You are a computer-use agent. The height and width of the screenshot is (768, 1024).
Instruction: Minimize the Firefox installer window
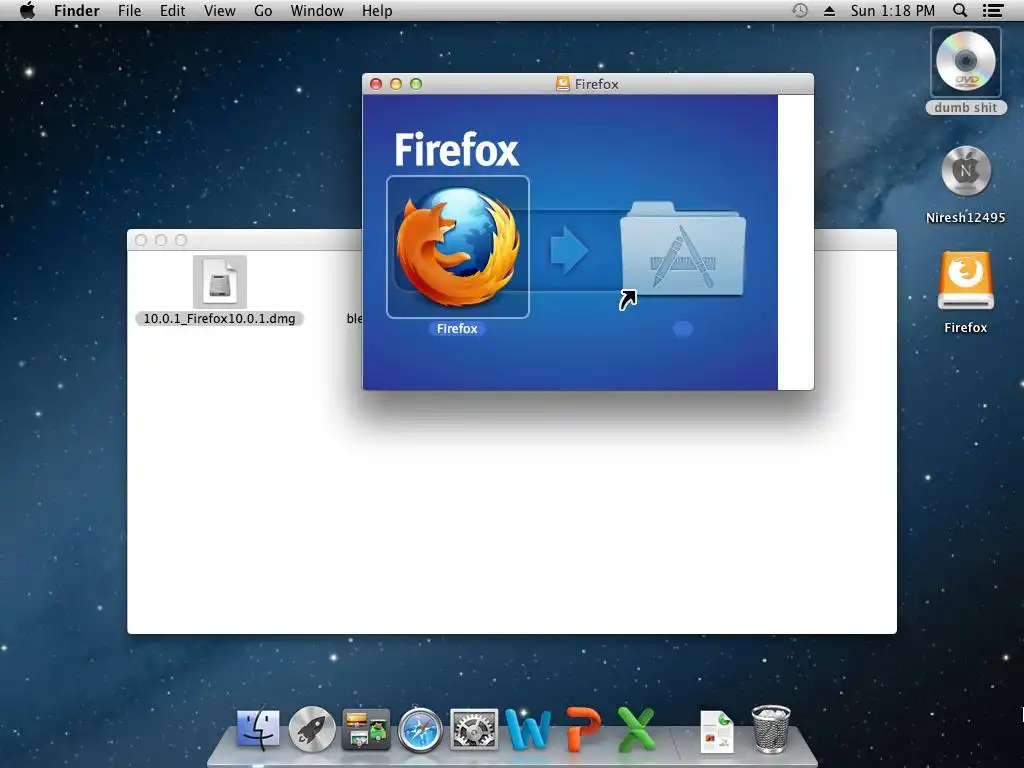point(396,84)
